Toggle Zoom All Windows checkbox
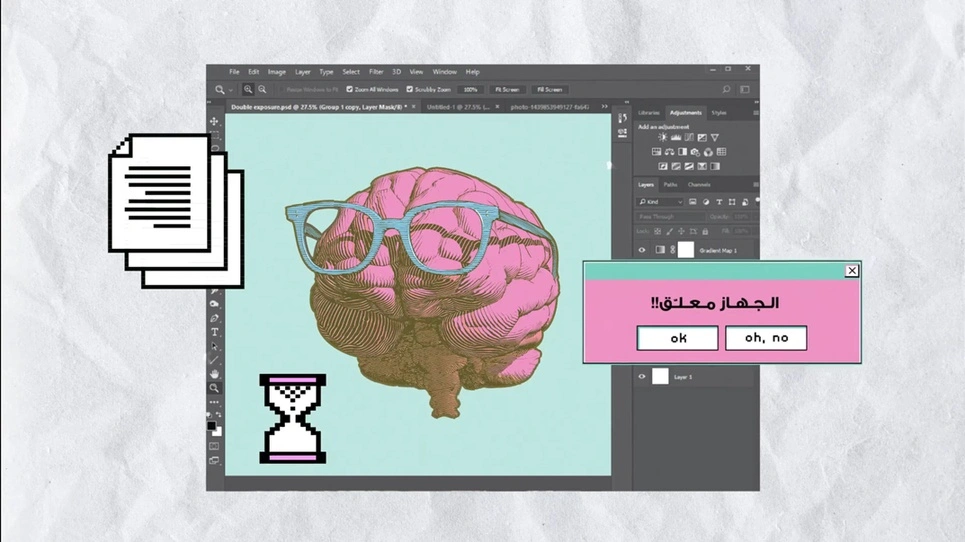The height and width of the screenshot is (542, 965). coord(350,89)
